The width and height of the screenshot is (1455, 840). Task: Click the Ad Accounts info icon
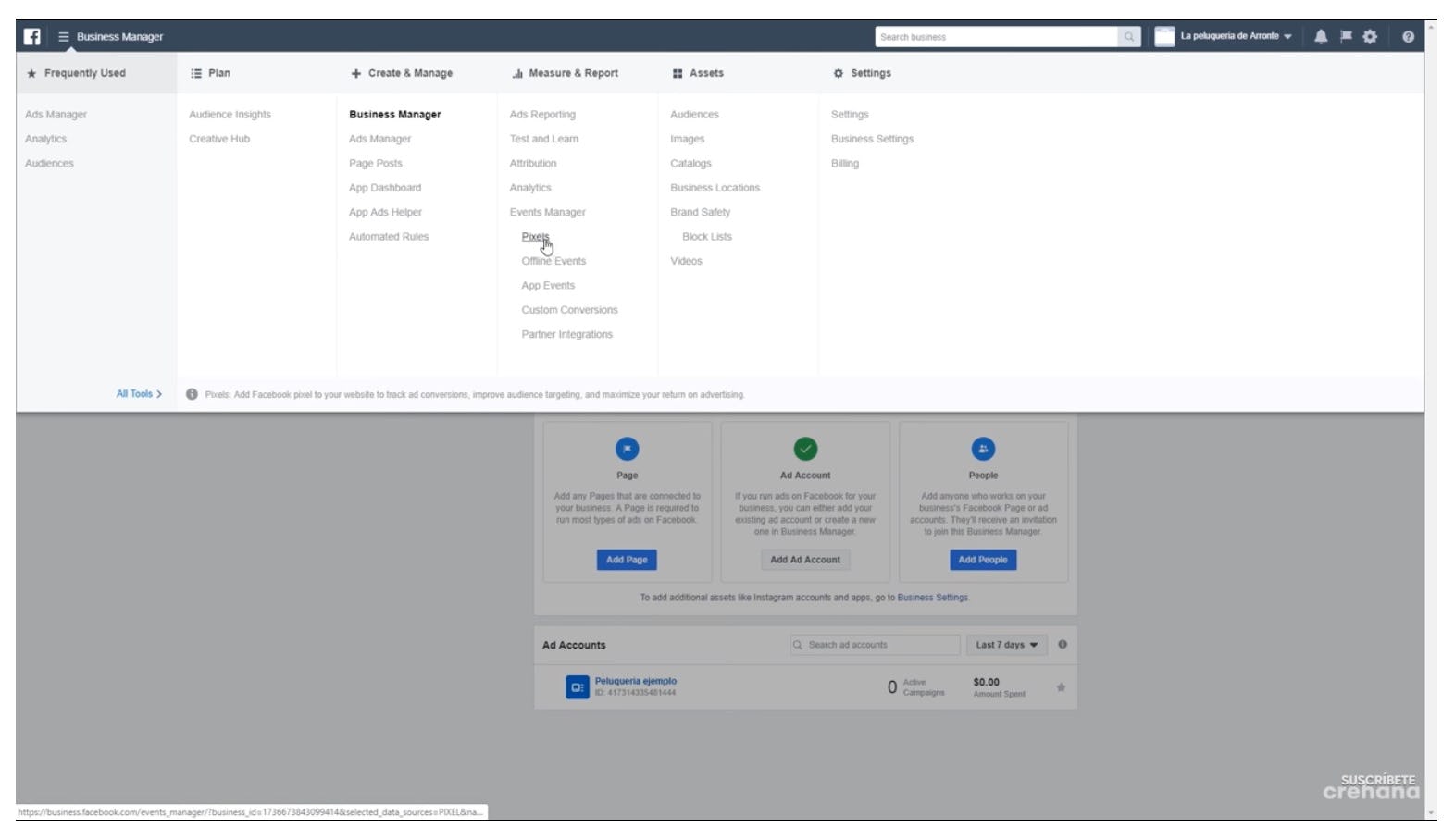[x=1063, y=645]
